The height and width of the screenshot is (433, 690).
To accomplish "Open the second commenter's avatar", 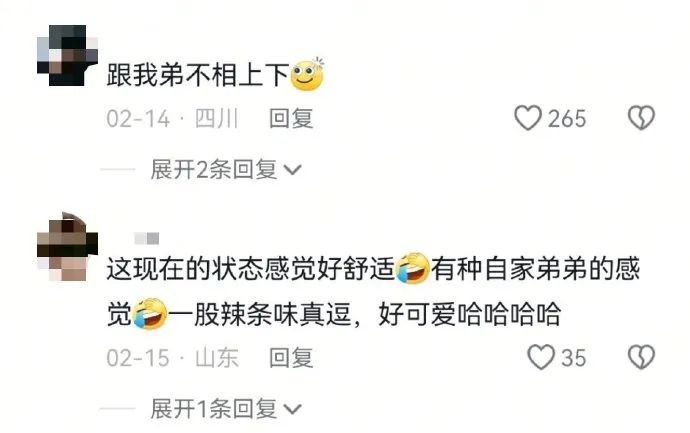I will point(67,246).
